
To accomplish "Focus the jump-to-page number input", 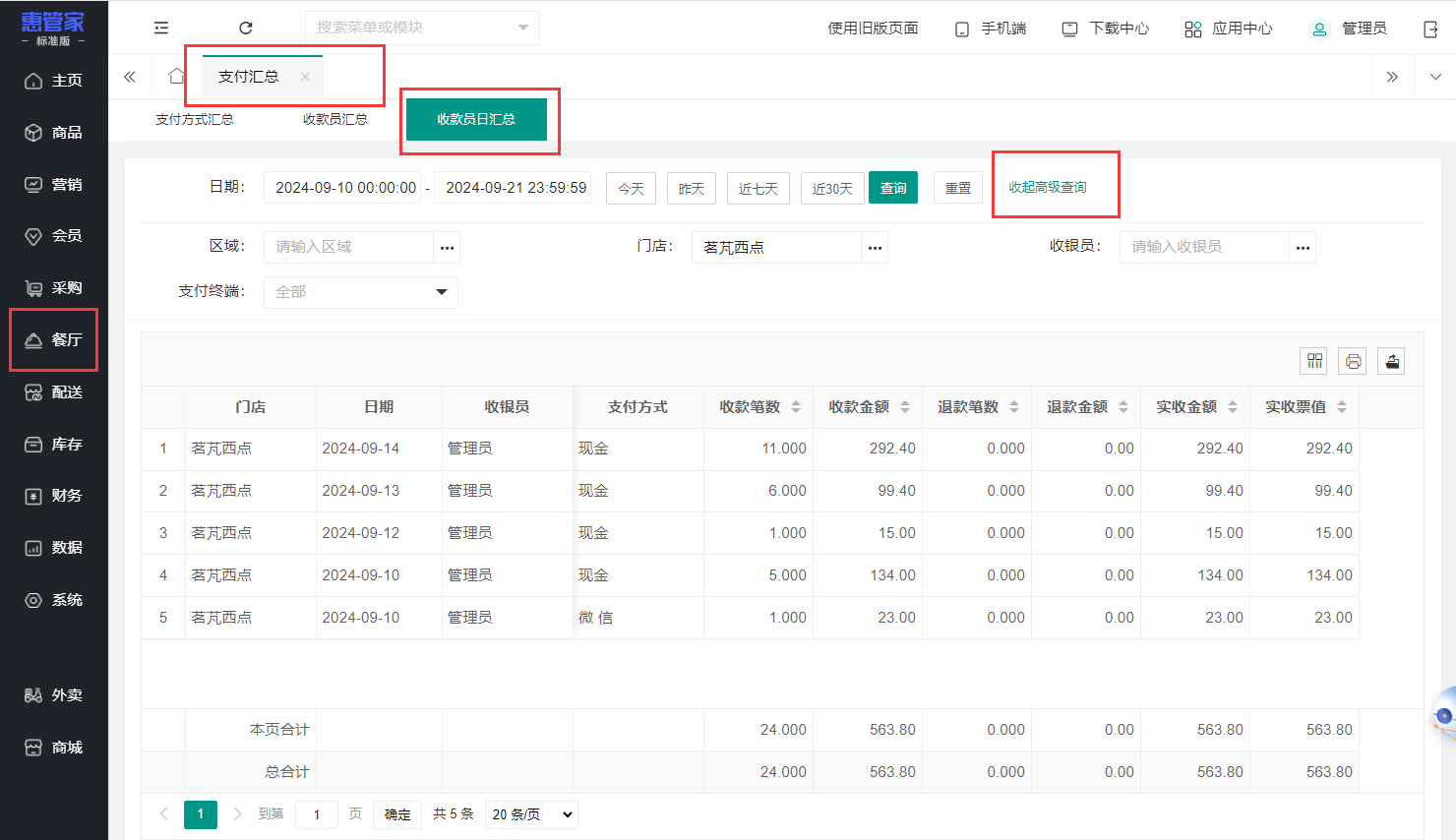I will [x=317, y=814].
